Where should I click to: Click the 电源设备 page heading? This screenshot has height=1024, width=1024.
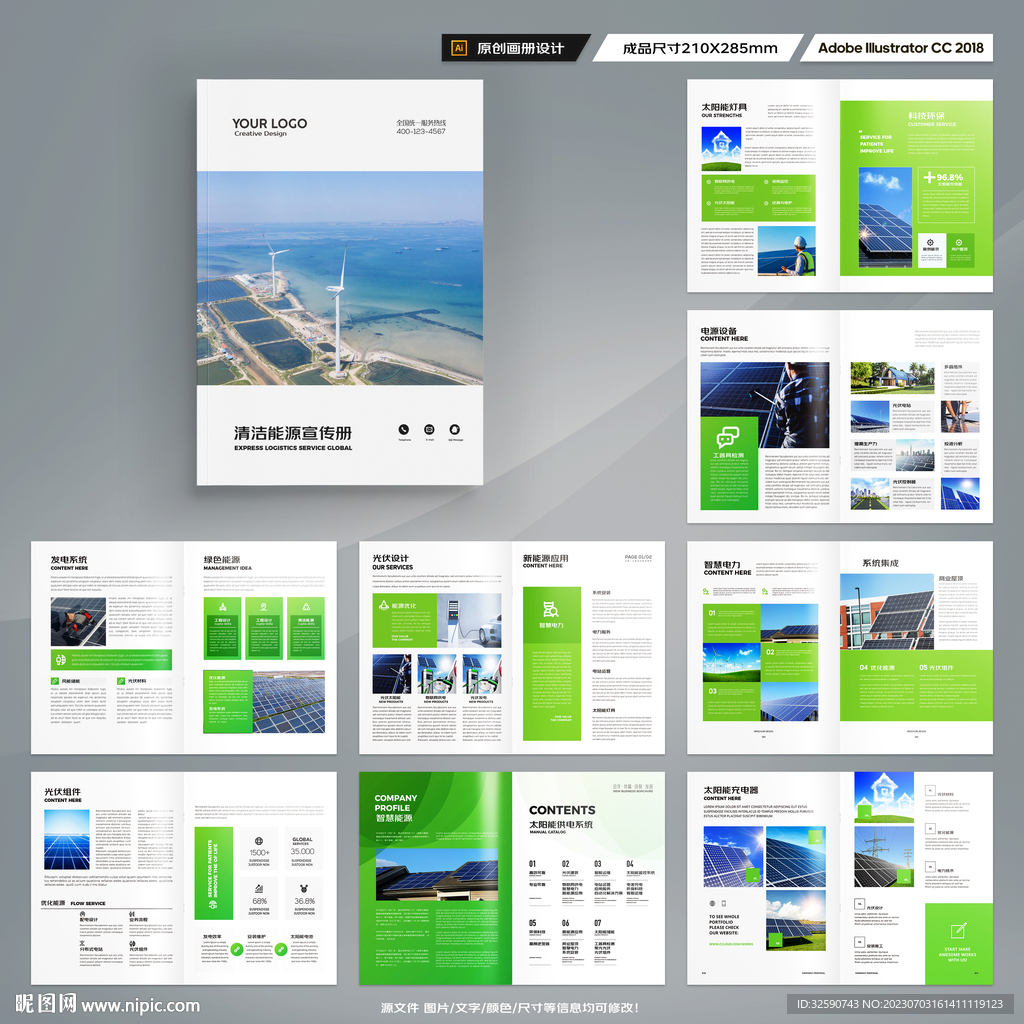click(718, 330)
